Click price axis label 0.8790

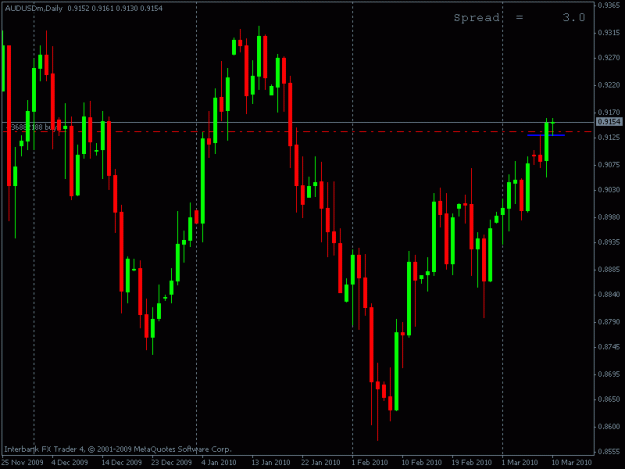click(x=609, y=322)
